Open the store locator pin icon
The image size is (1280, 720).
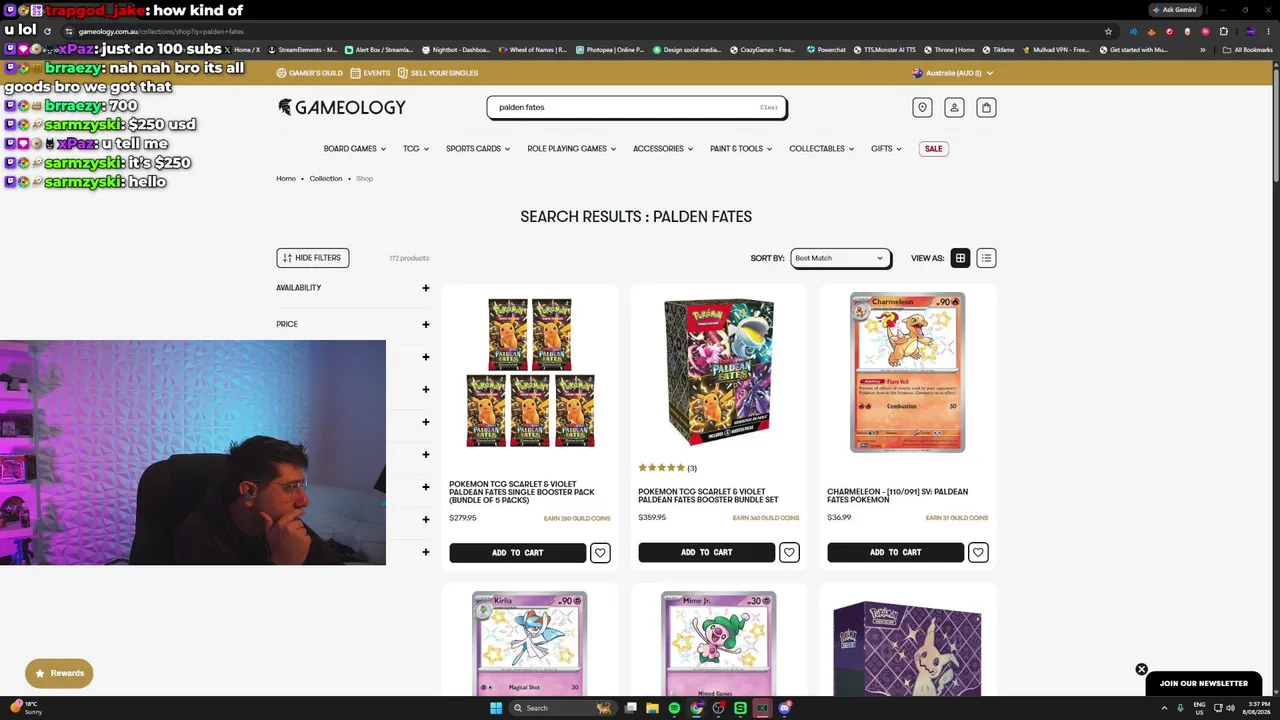coord(922,107)
